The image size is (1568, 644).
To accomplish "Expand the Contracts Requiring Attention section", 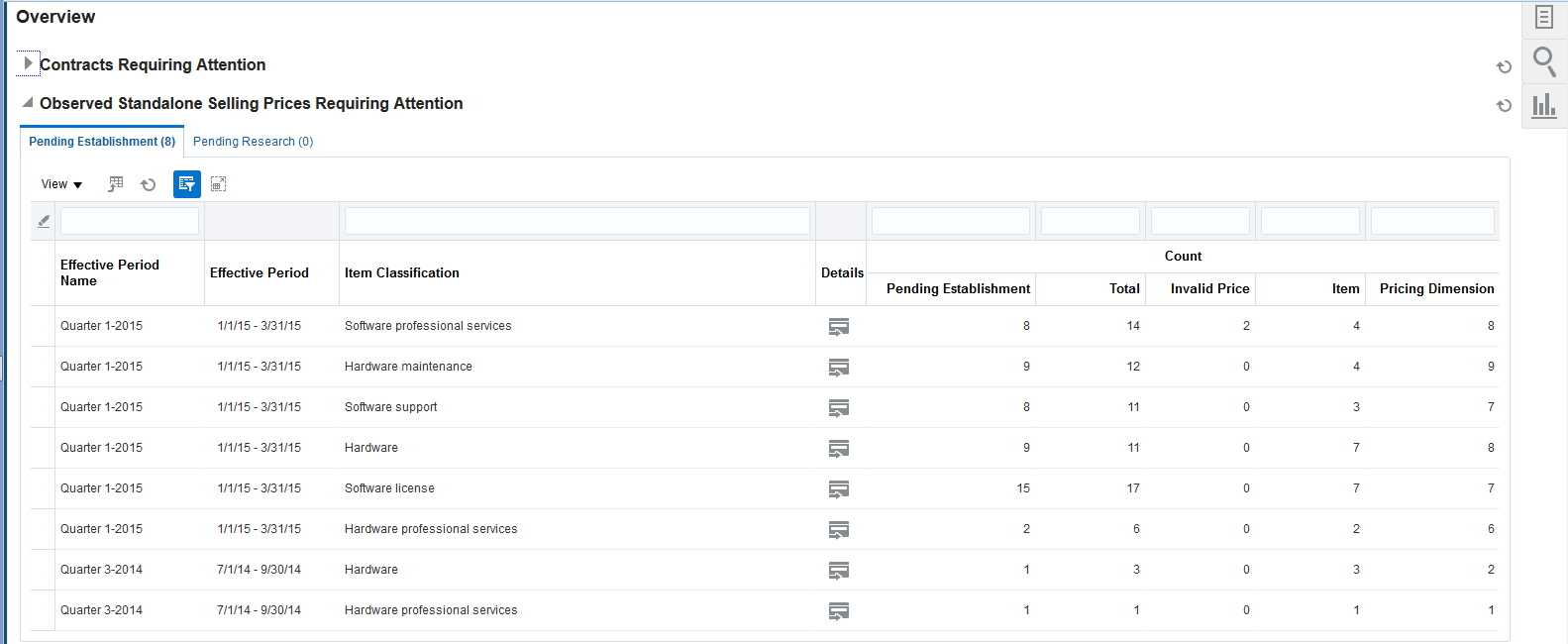I will pos(28,63).
